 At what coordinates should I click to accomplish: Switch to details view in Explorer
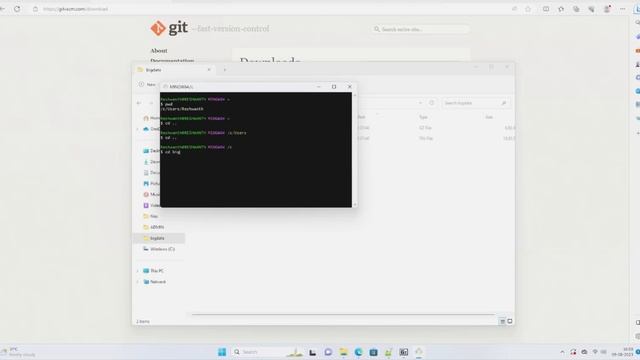tap(502, 321)
